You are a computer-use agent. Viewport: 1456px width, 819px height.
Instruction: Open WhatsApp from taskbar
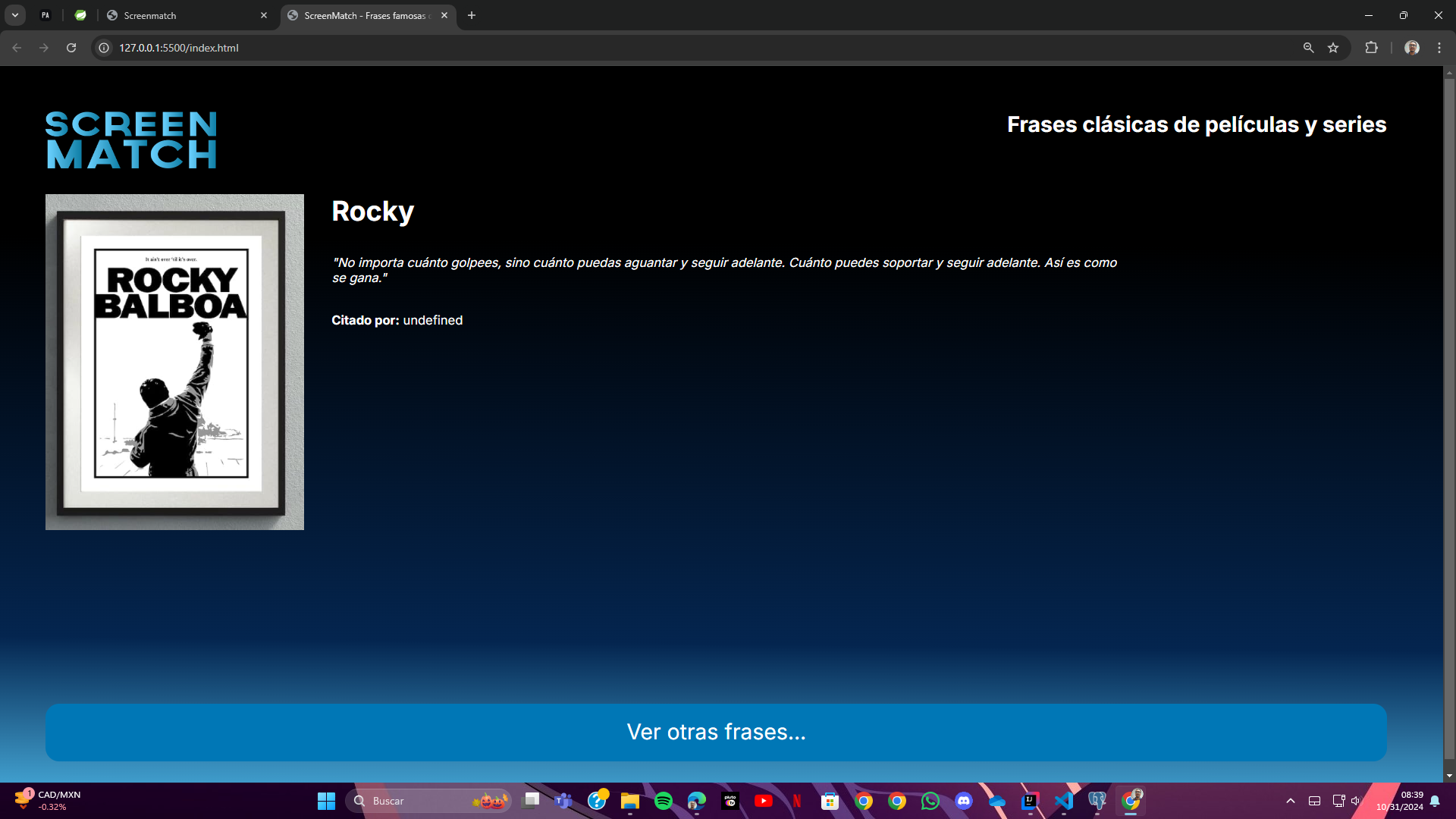tap(930, 801)
